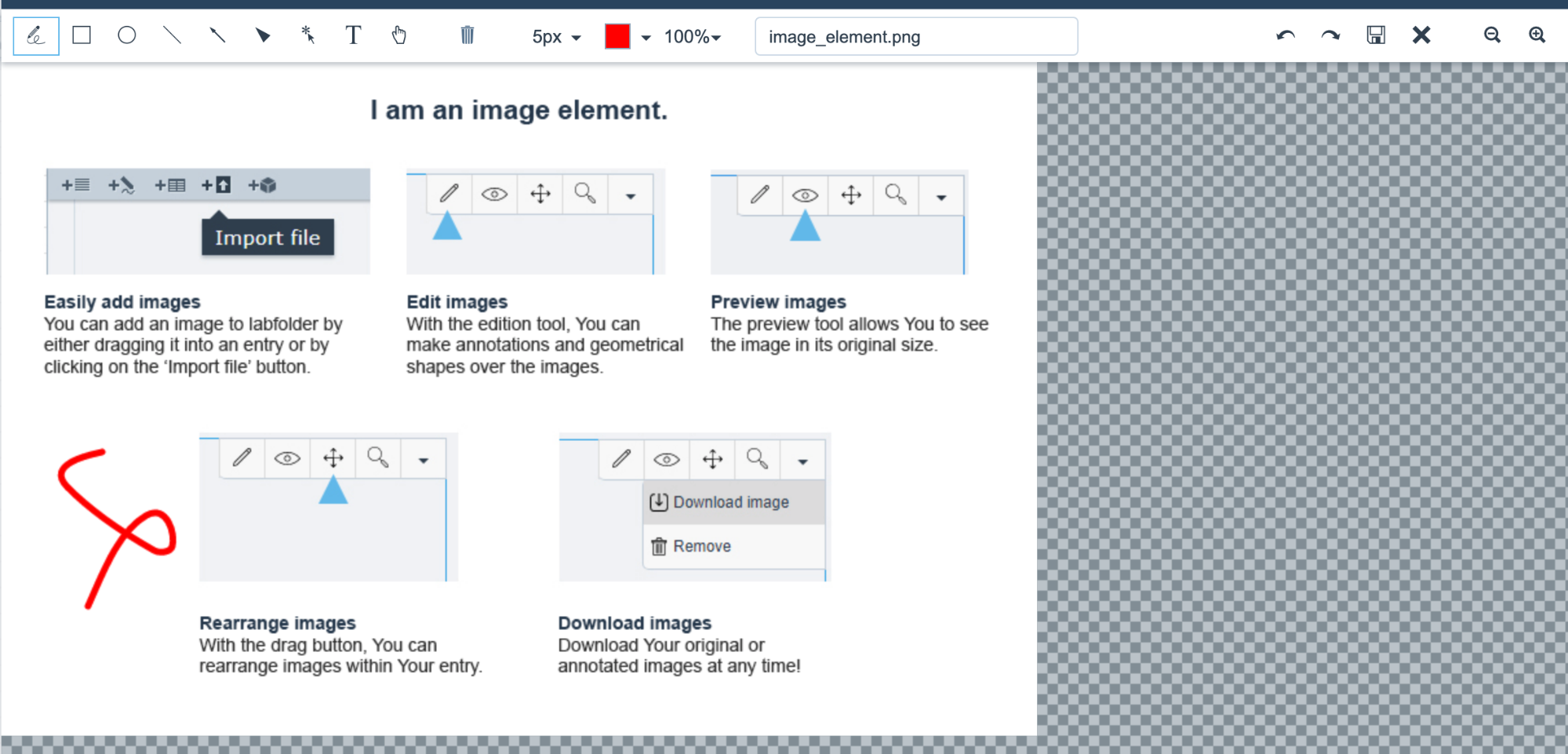Pick the plain straight line tool
The width and height of the screenshot is (1568, 754).
(x=172, y=35)
